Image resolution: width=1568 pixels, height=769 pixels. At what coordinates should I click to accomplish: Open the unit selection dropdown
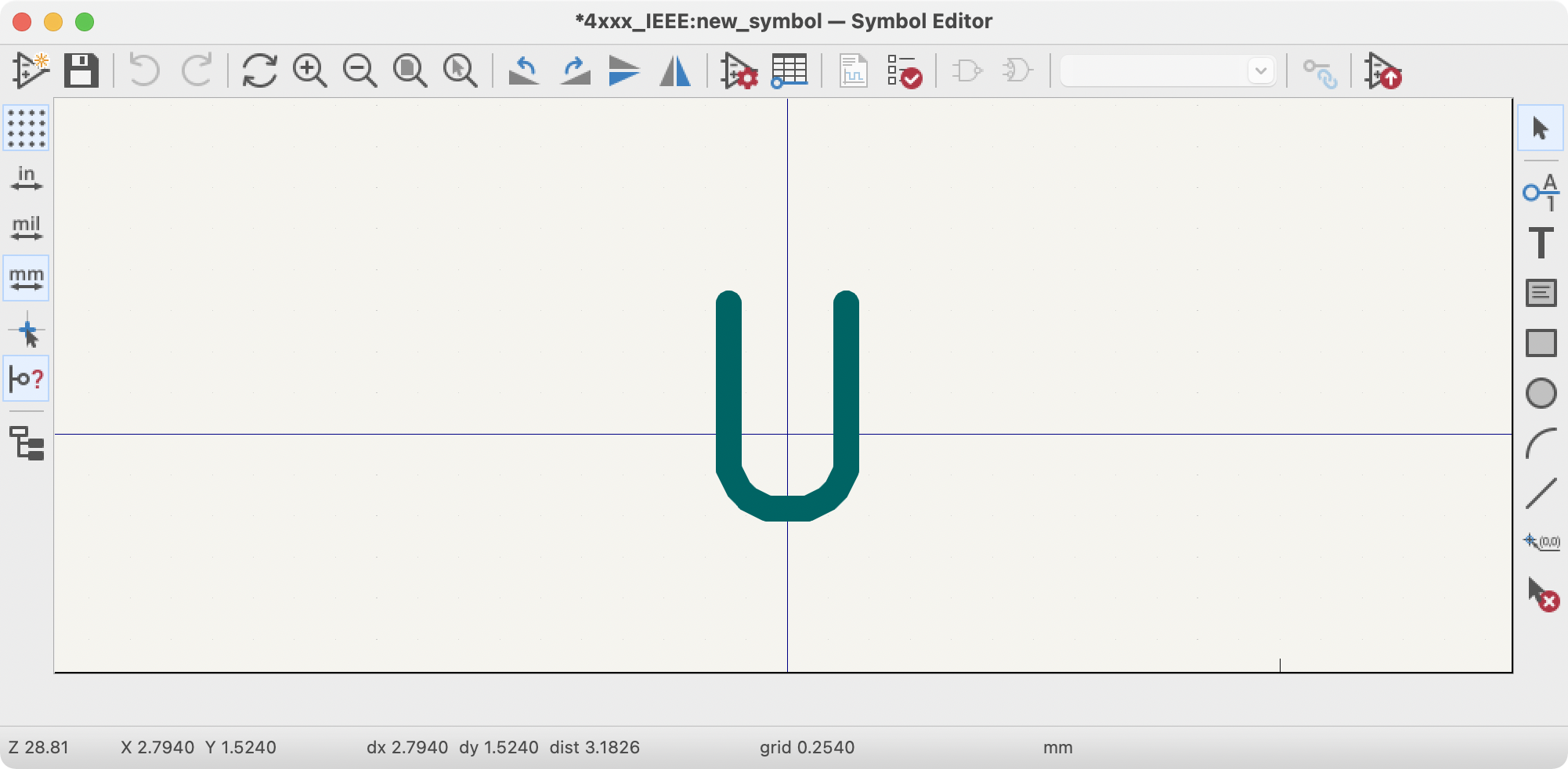(x=1261, y=70)
